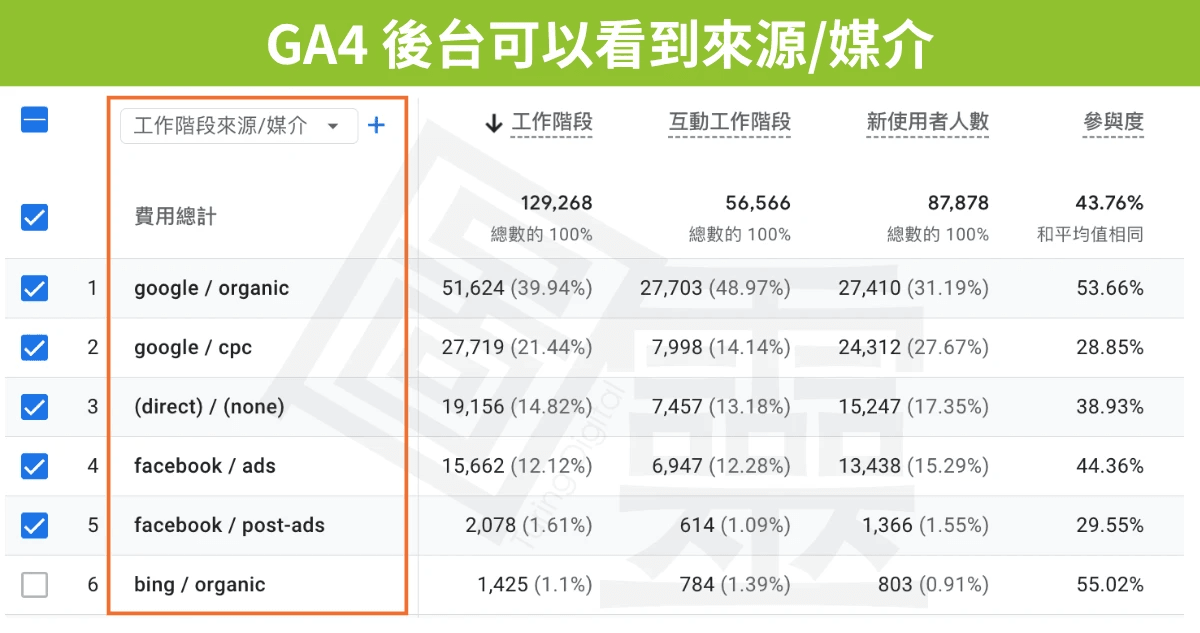
Task: Sort the table by 新使用者人數
Action: pyautogui.click(x=927, y=122)
